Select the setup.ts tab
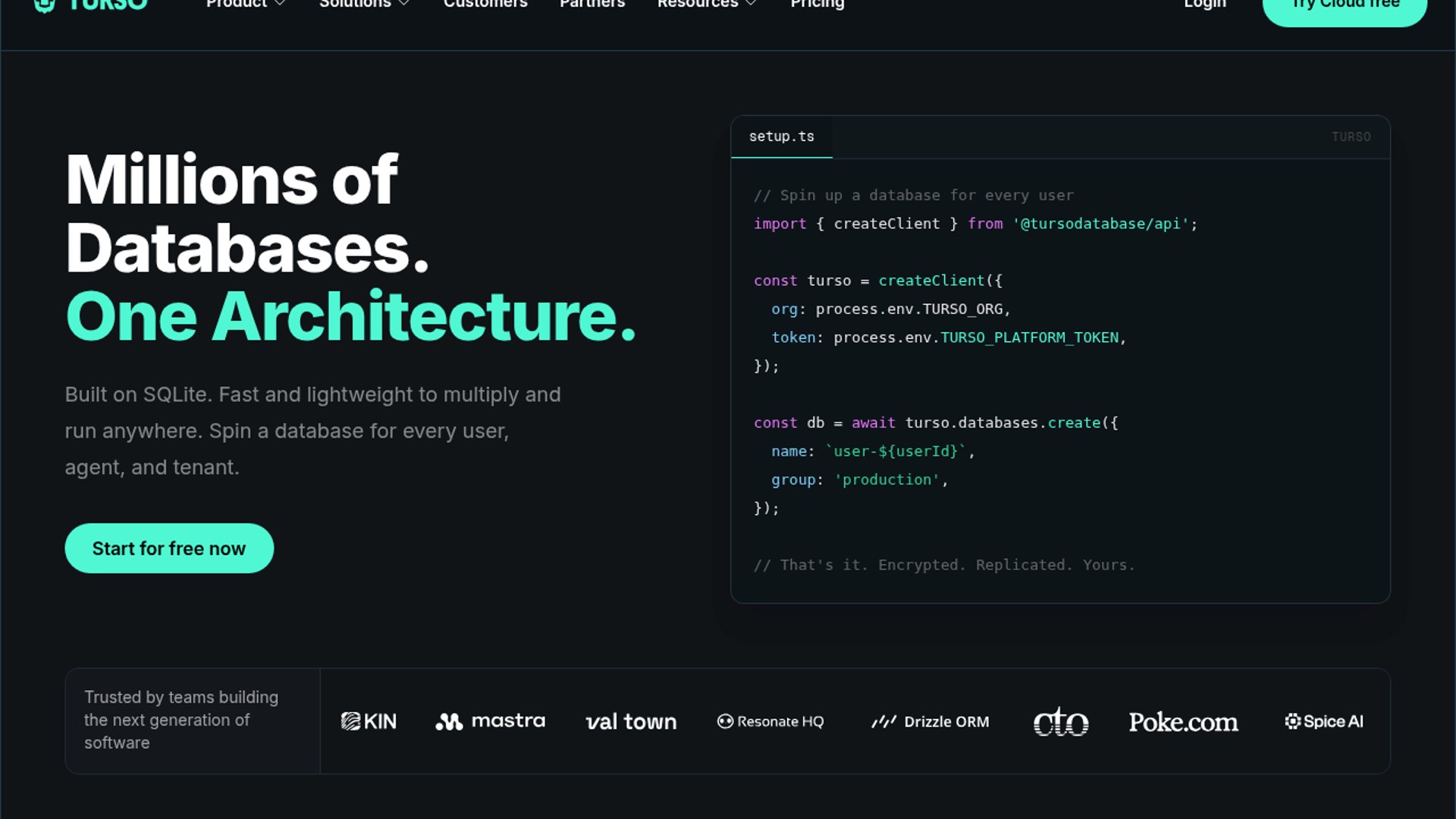Screen dimensions: 1456x819 coord(782,136)
